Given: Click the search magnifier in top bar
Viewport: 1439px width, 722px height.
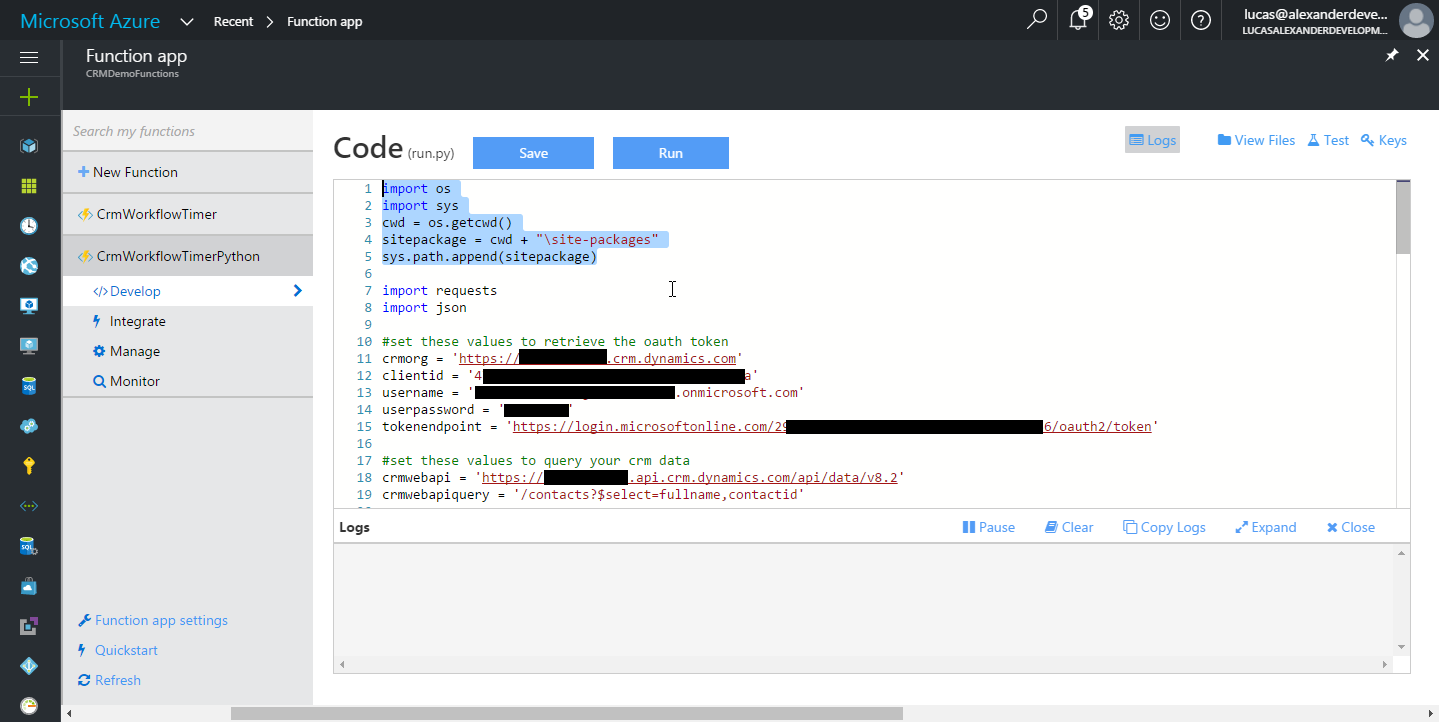Looking at the screenshot, I should coord(1037,20).
